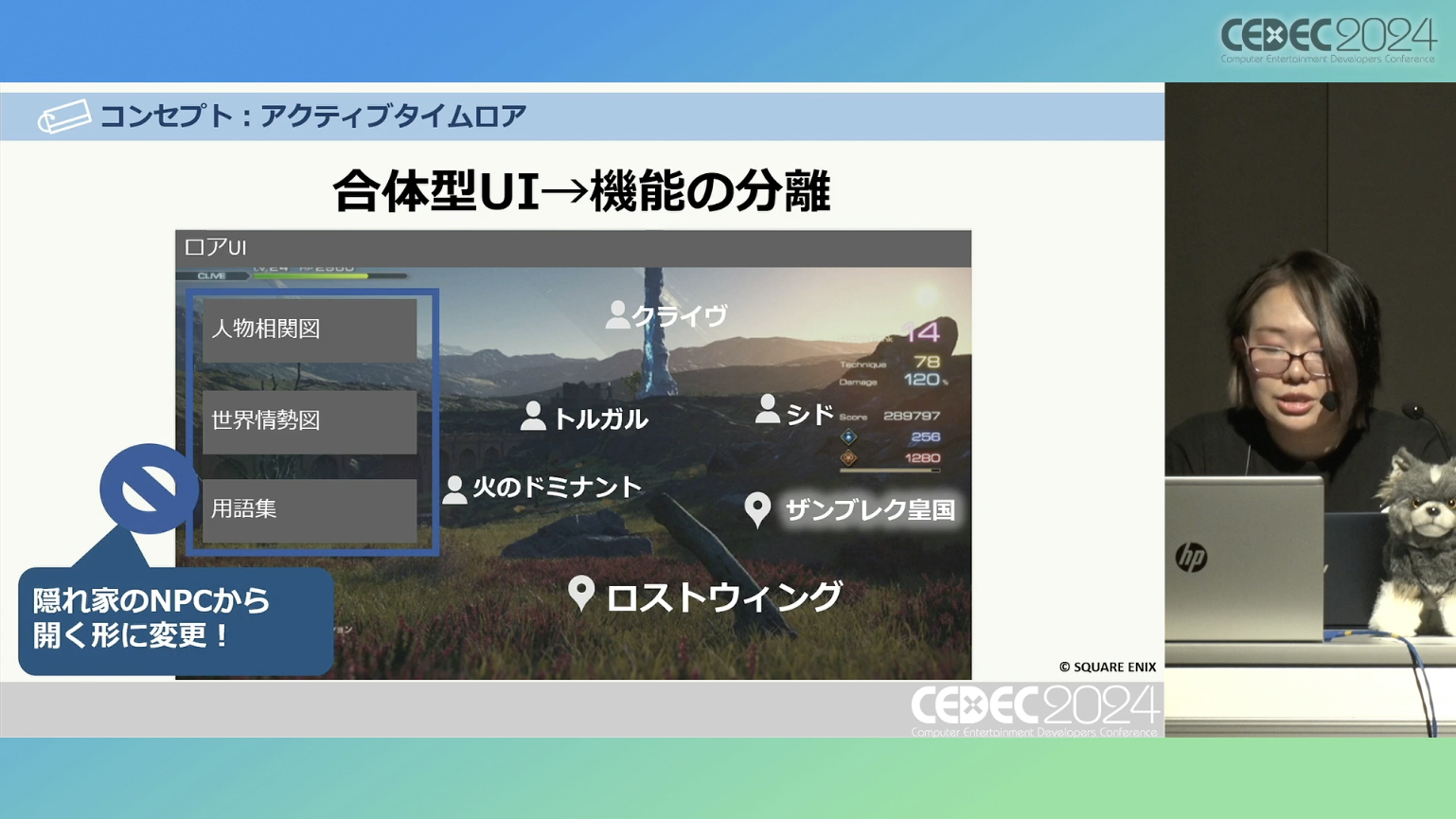Select the シド character label
The width and height of the screenshot is (1456, 819).
point(810,414)
